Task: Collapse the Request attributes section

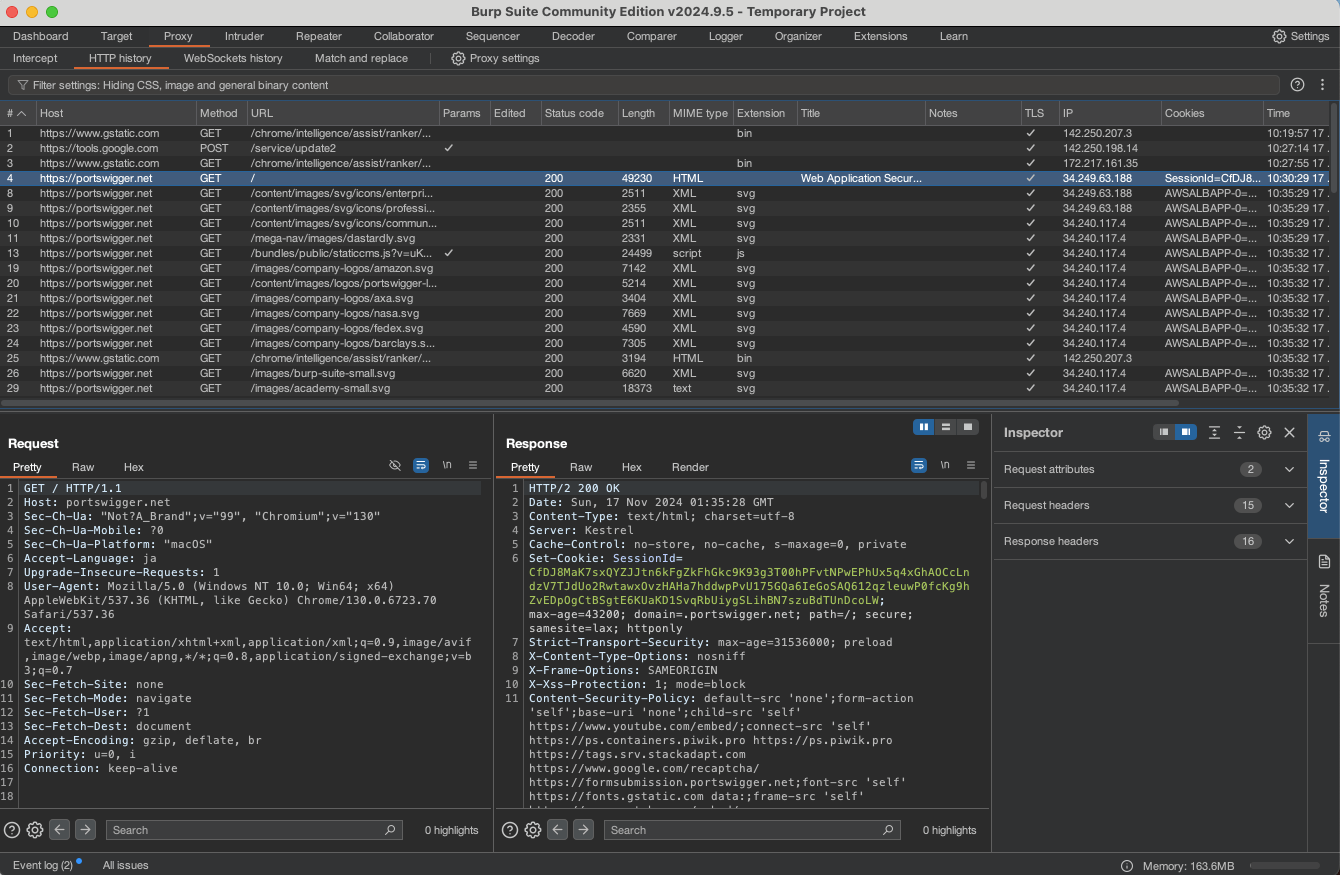Action: 1289,469
